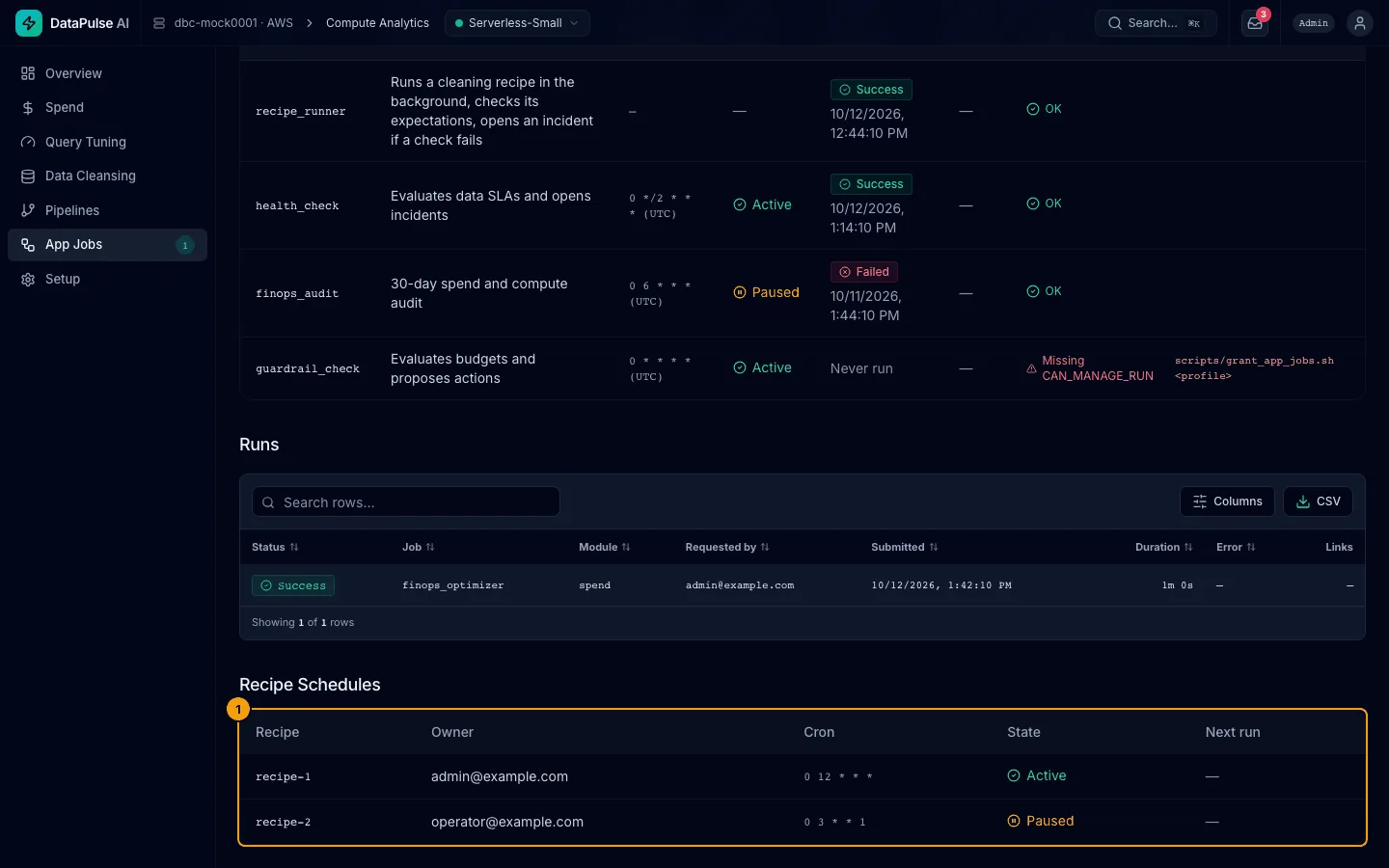Click admin@example.com in the Runs table
The width and height of the screenshot is (1389, 868).
(740, 585)
